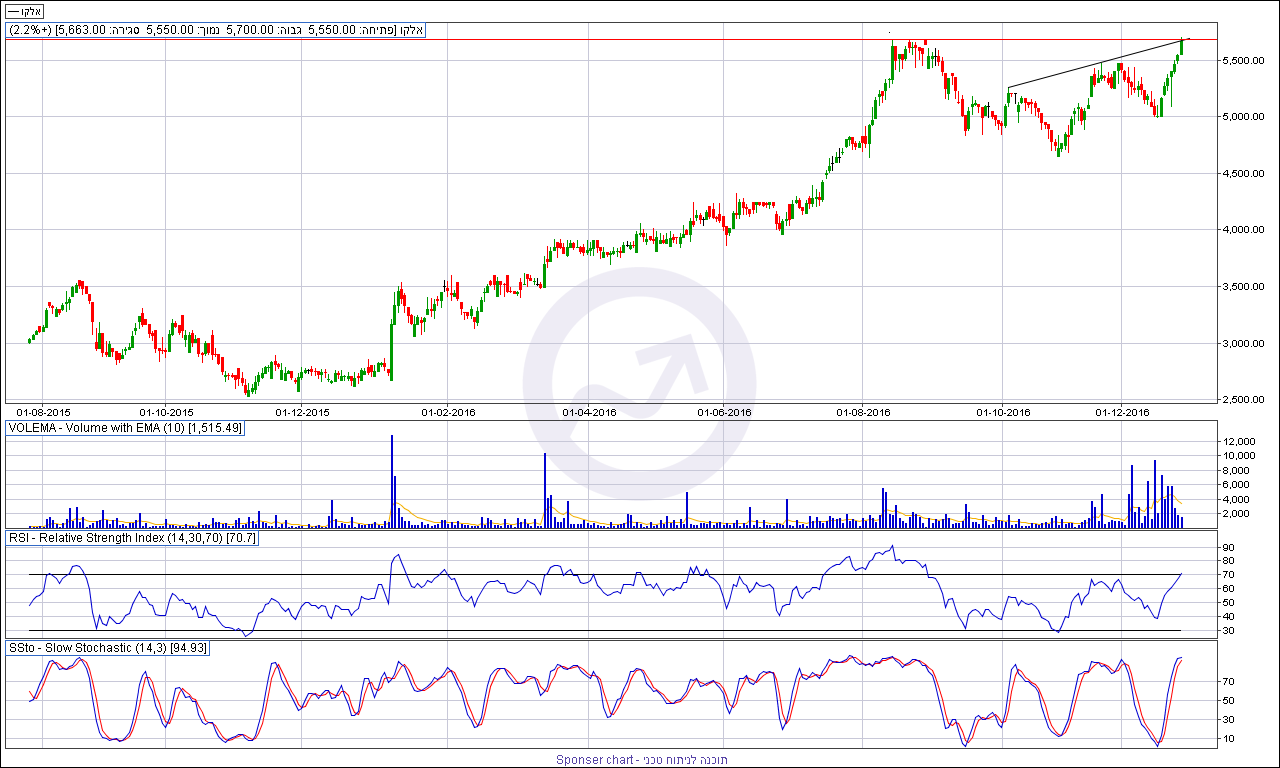Click the RSI Relative Strength Index panel title
The height and width of the screenshot is (768, 1280).
pyautogui.click(x=133, y=538)
